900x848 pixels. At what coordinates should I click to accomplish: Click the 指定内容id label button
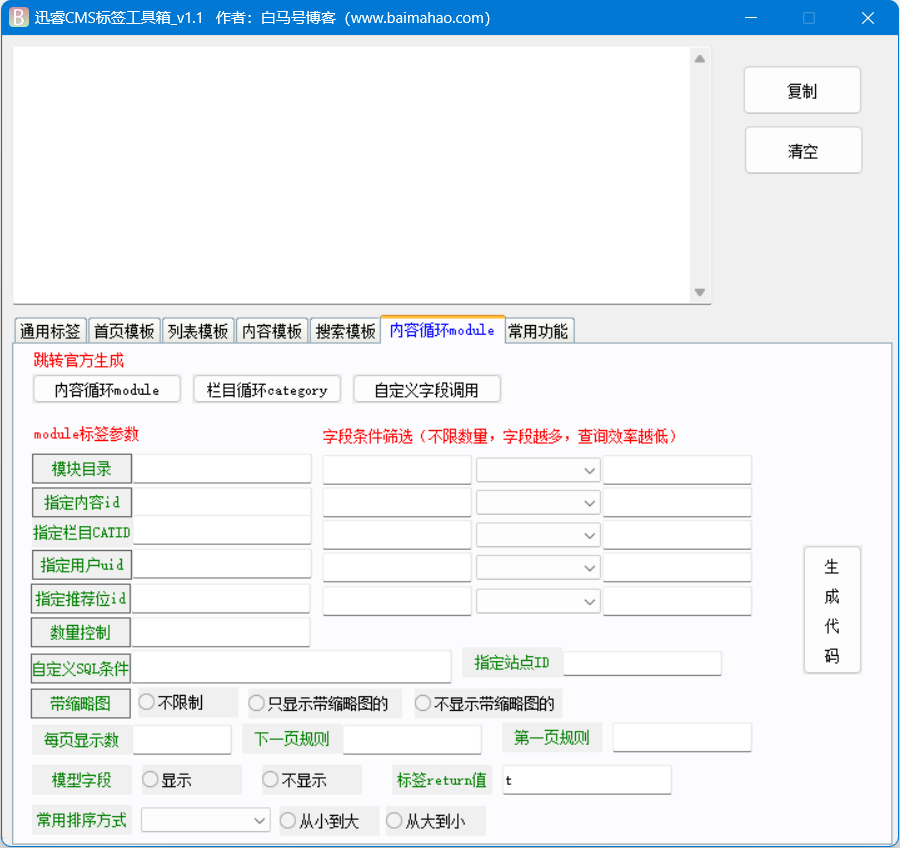point(82,502)
